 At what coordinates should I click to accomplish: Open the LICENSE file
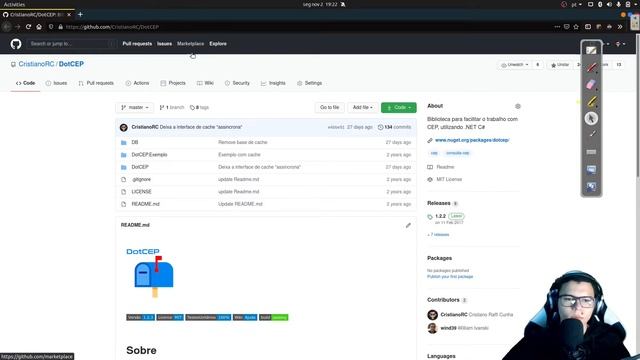click(141, 192)
